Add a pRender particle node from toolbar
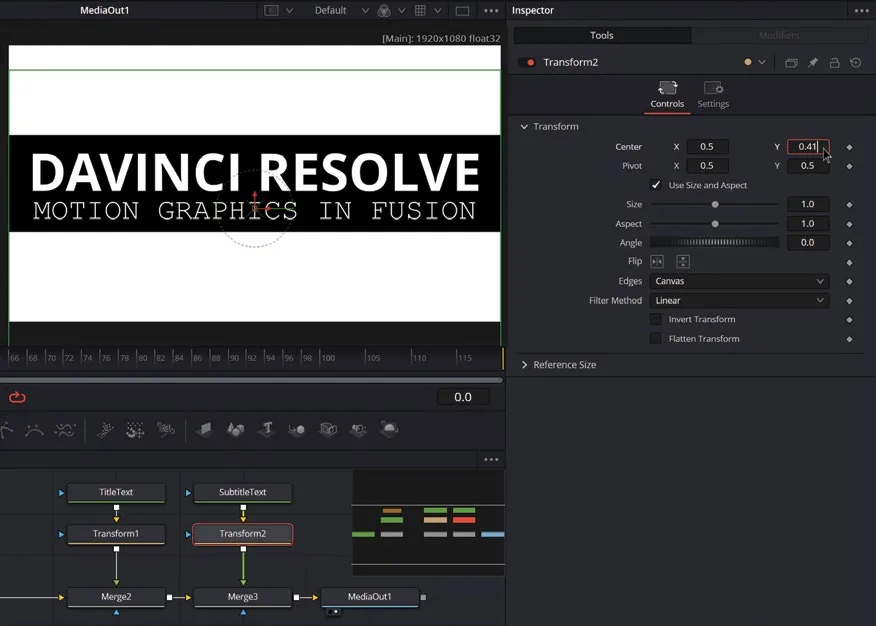 click(166, 429)
